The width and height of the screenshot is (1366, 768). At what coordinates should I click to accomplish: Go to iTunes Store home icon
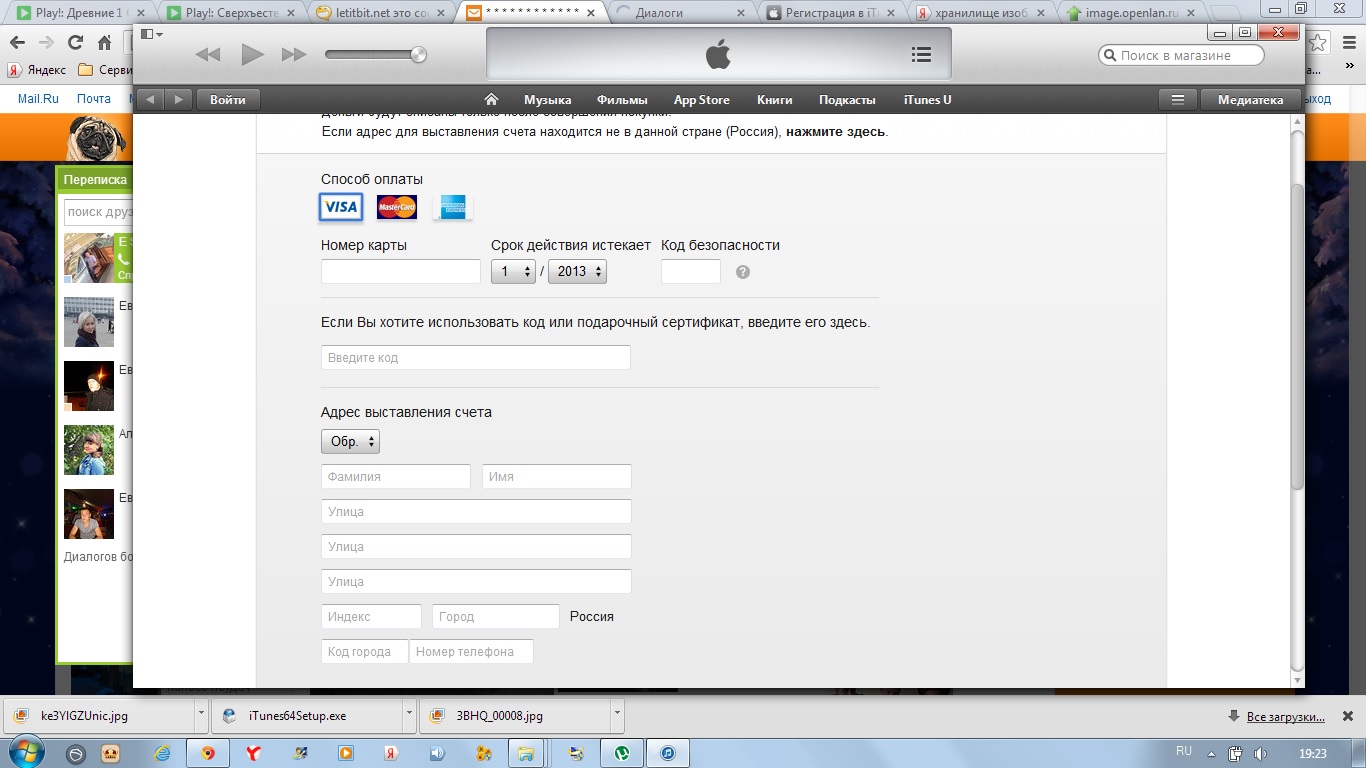(x=491, y=99)
